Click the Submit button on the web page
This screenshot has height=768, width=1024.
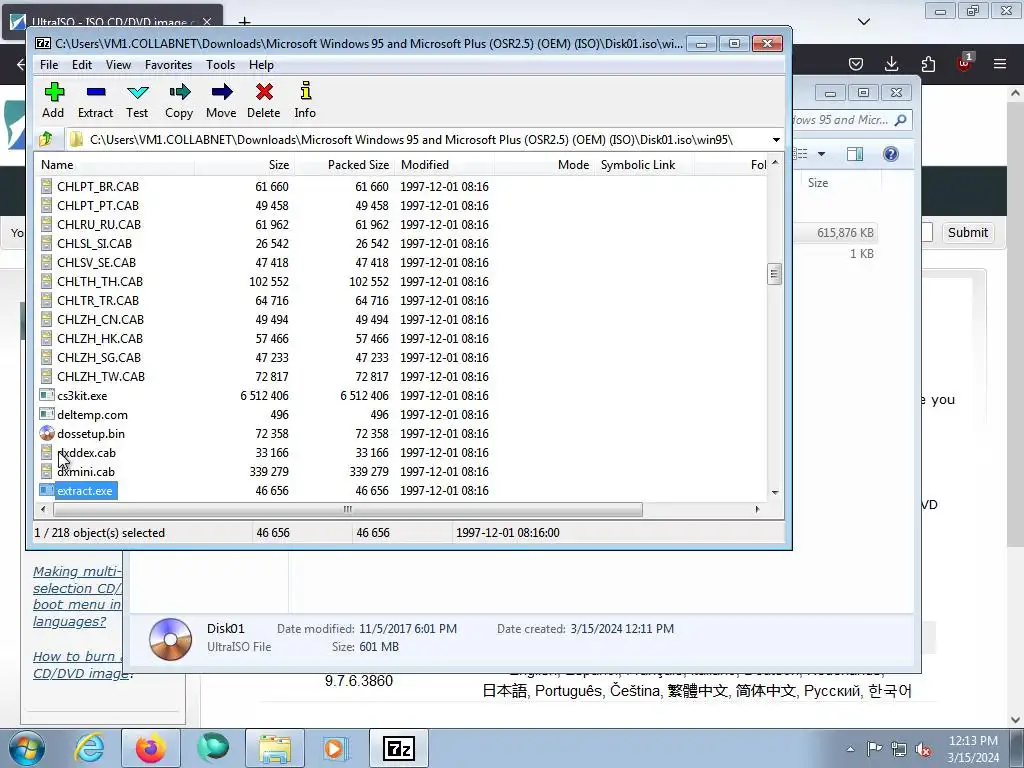coord(968,232)
